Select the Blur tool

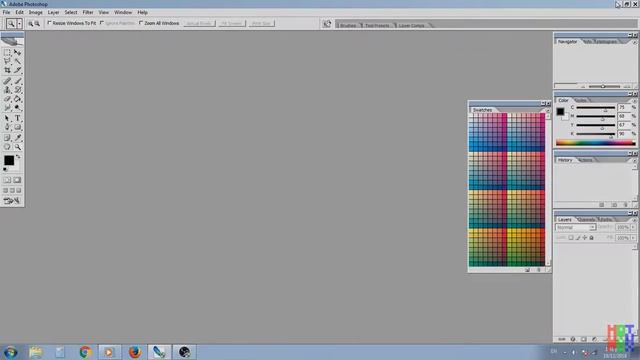point(7,108)
